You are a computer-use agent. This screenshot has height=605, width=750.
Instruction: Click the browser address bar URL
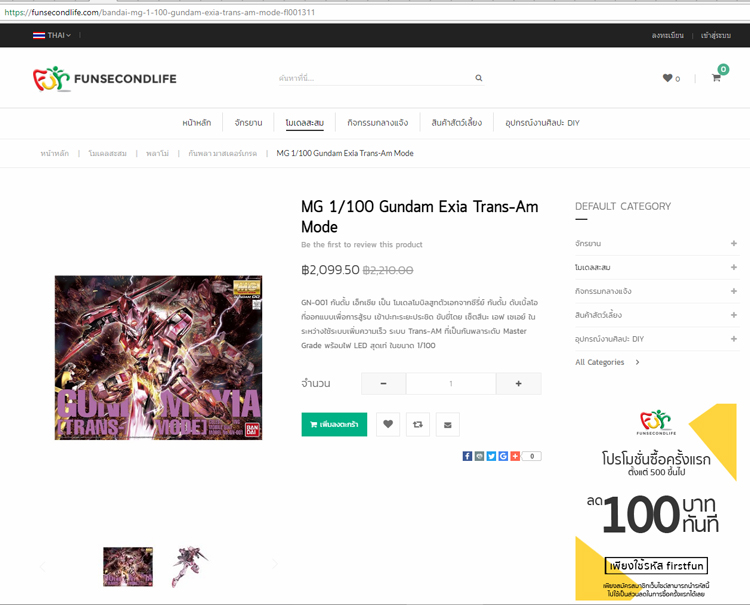coord(160,12)
